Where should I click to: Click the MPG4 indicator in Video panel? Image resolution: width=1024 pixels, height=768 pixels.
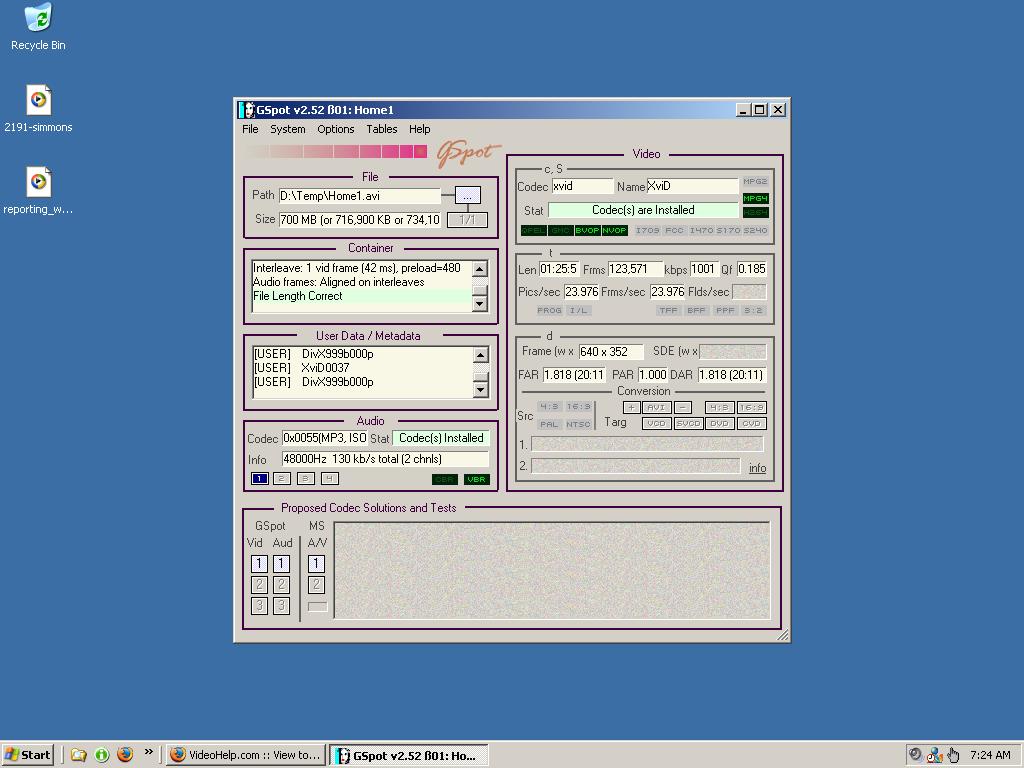(x=755, y=198)
